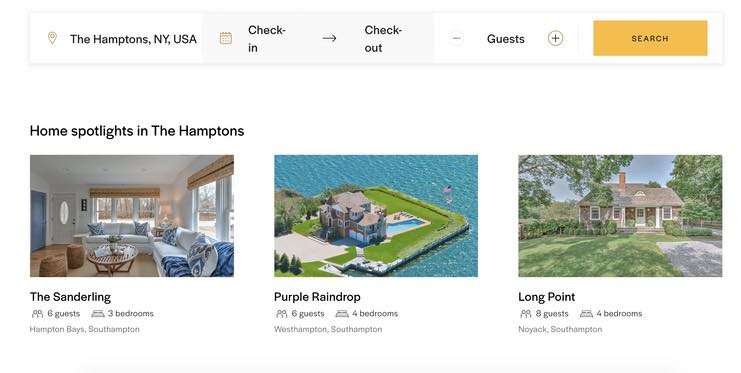This screenshot has height=373, width=741.
Task: Open The Sanderling listing title
Action: 70,297
